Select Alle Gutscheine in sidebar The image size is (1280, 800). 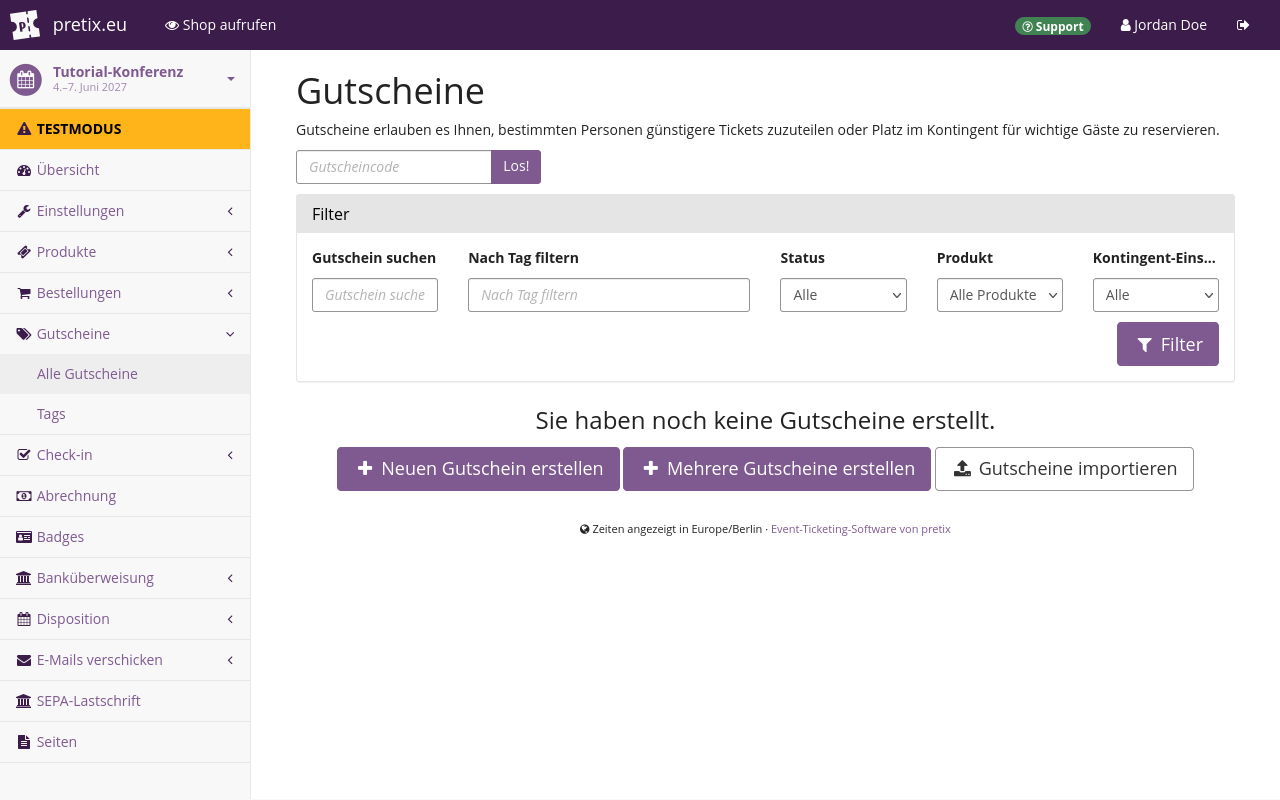[x=125, y=374]
